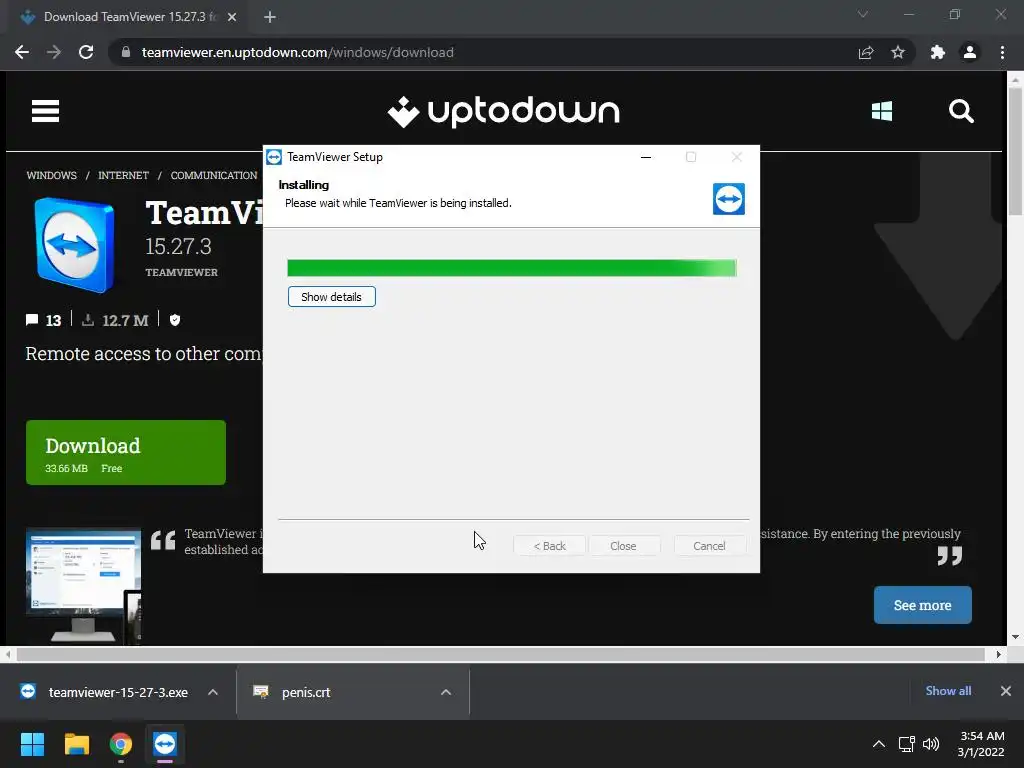Screen dimensions: 1024x768
Task: Open the clock and date panel
Action: coord(981,744)
